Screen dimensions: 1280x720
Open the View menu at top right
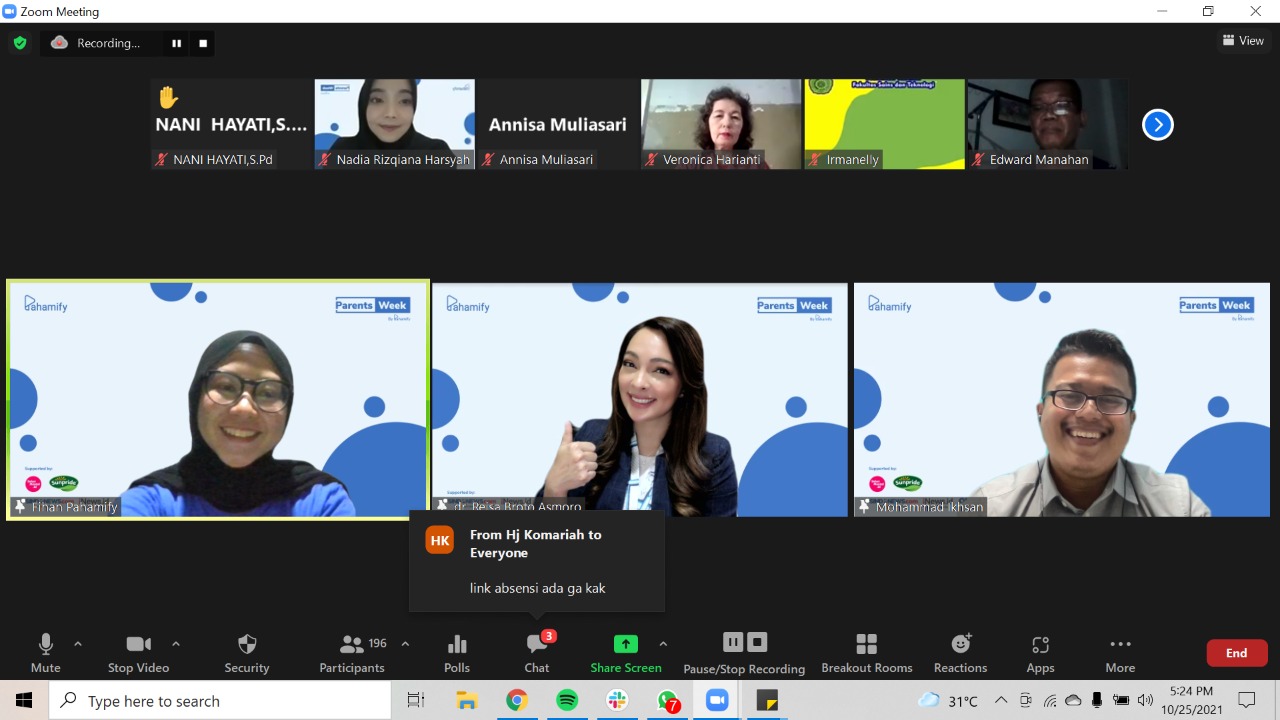point(1243,41)
